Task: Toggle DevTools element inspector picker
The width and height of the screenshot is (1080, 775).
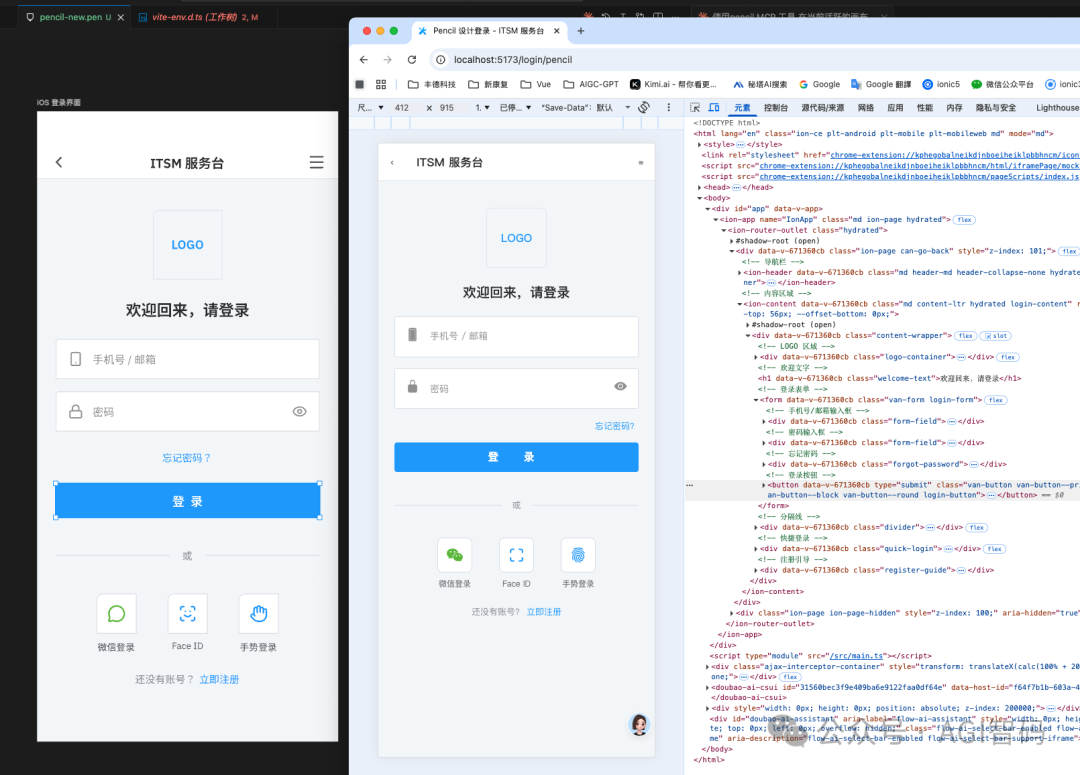Action: click(695, 107)
